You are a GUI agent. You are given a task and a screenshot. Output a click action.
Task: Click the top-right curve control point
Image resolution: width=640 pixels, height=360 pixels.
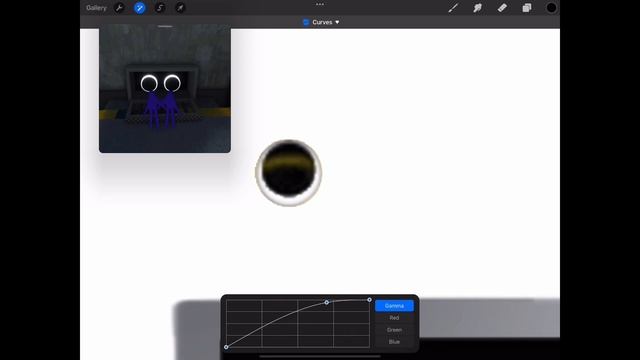coord(369,300)
